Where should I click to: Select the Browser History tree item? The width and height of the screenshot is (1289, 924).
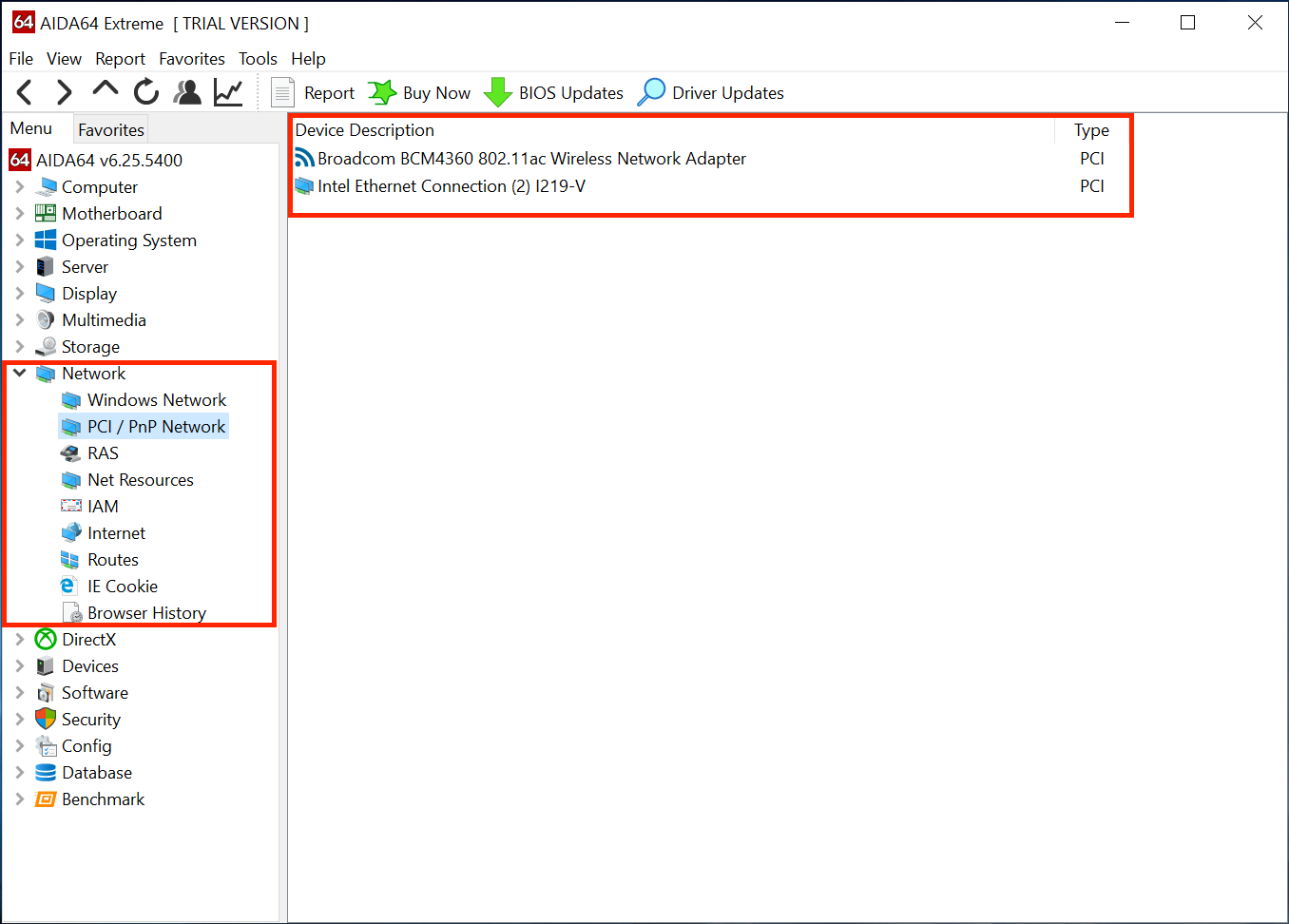click(146, 613)
